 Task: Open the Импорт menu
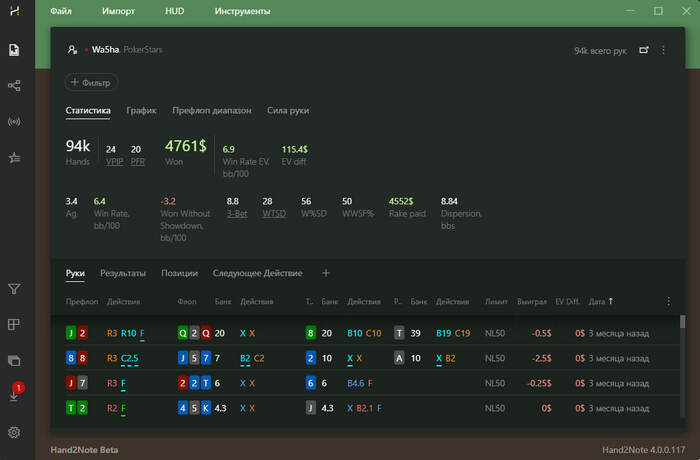(x=118, y=13)
